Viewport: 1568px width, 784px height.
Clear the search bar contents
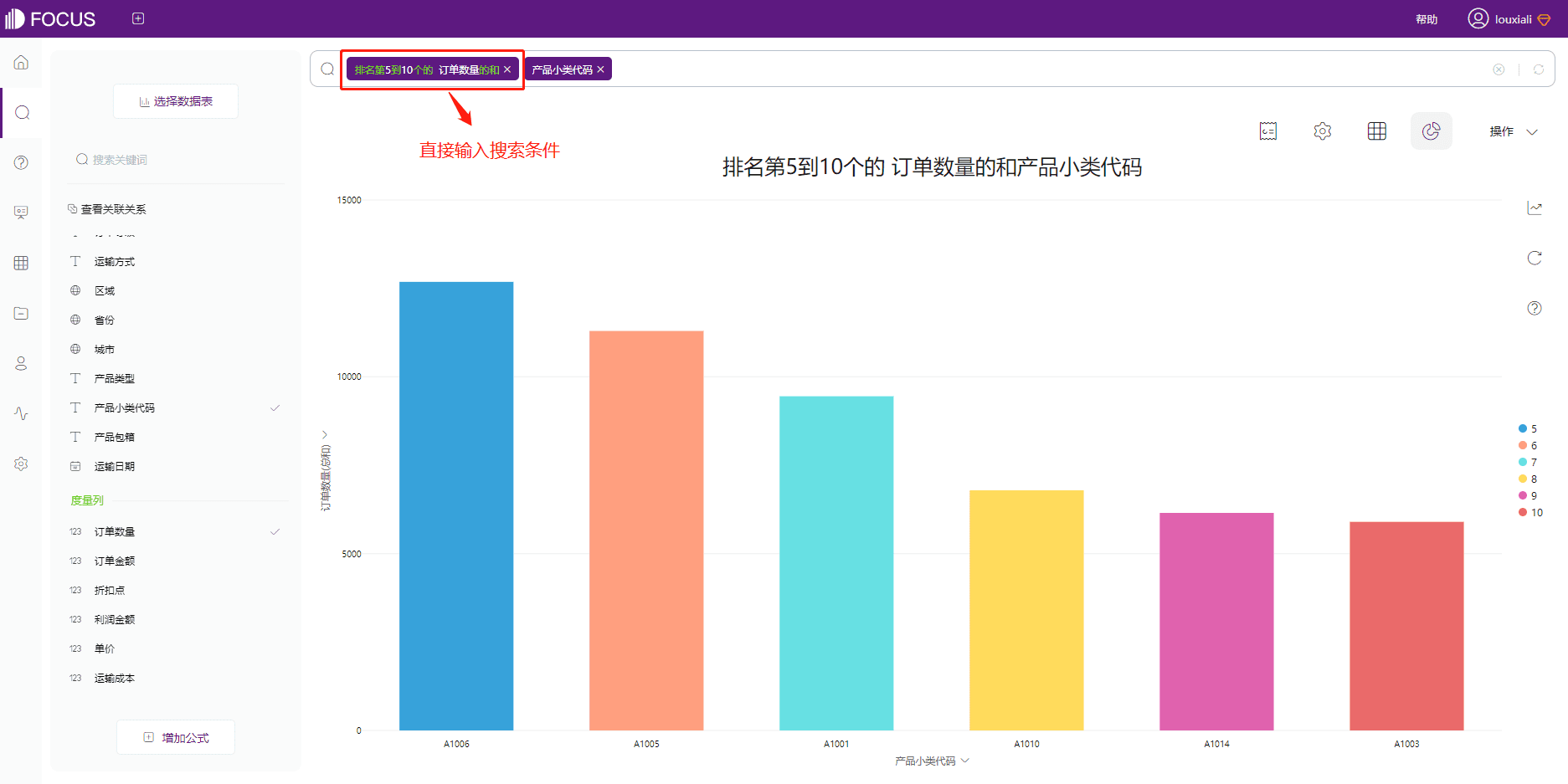[x=1499, y=69]
